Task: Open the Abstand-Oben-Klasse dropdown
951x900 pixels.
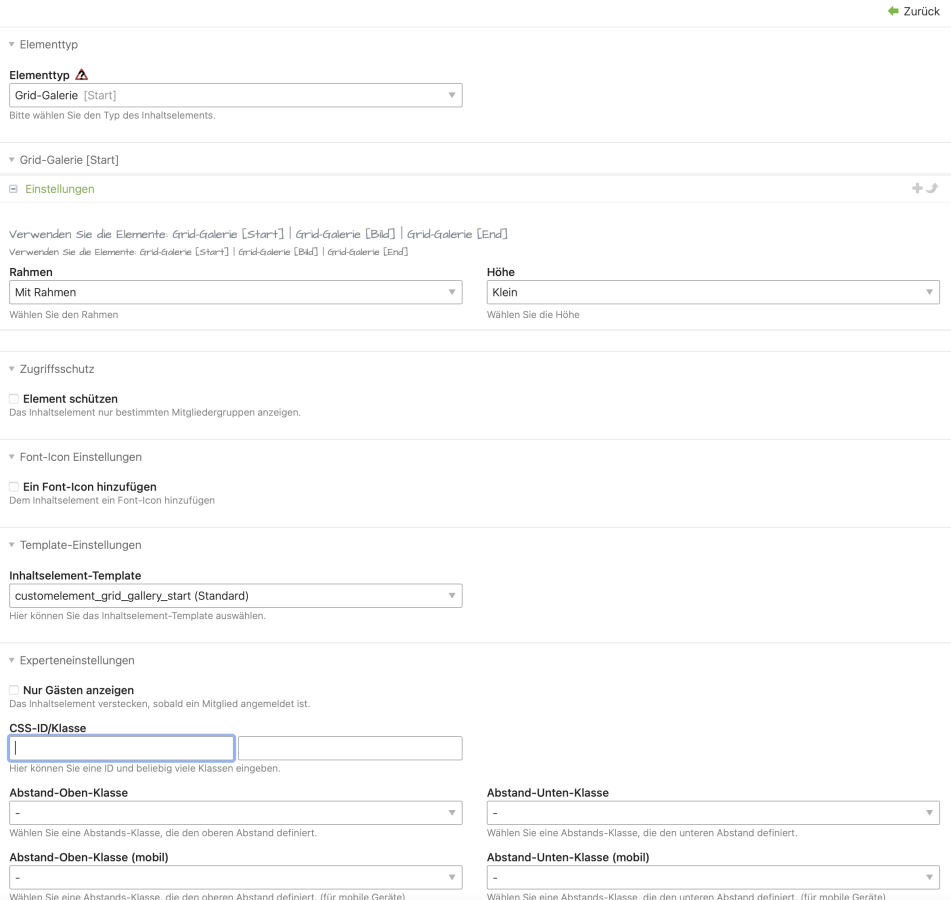Action: pyautogui.click(x=236, y=813)
